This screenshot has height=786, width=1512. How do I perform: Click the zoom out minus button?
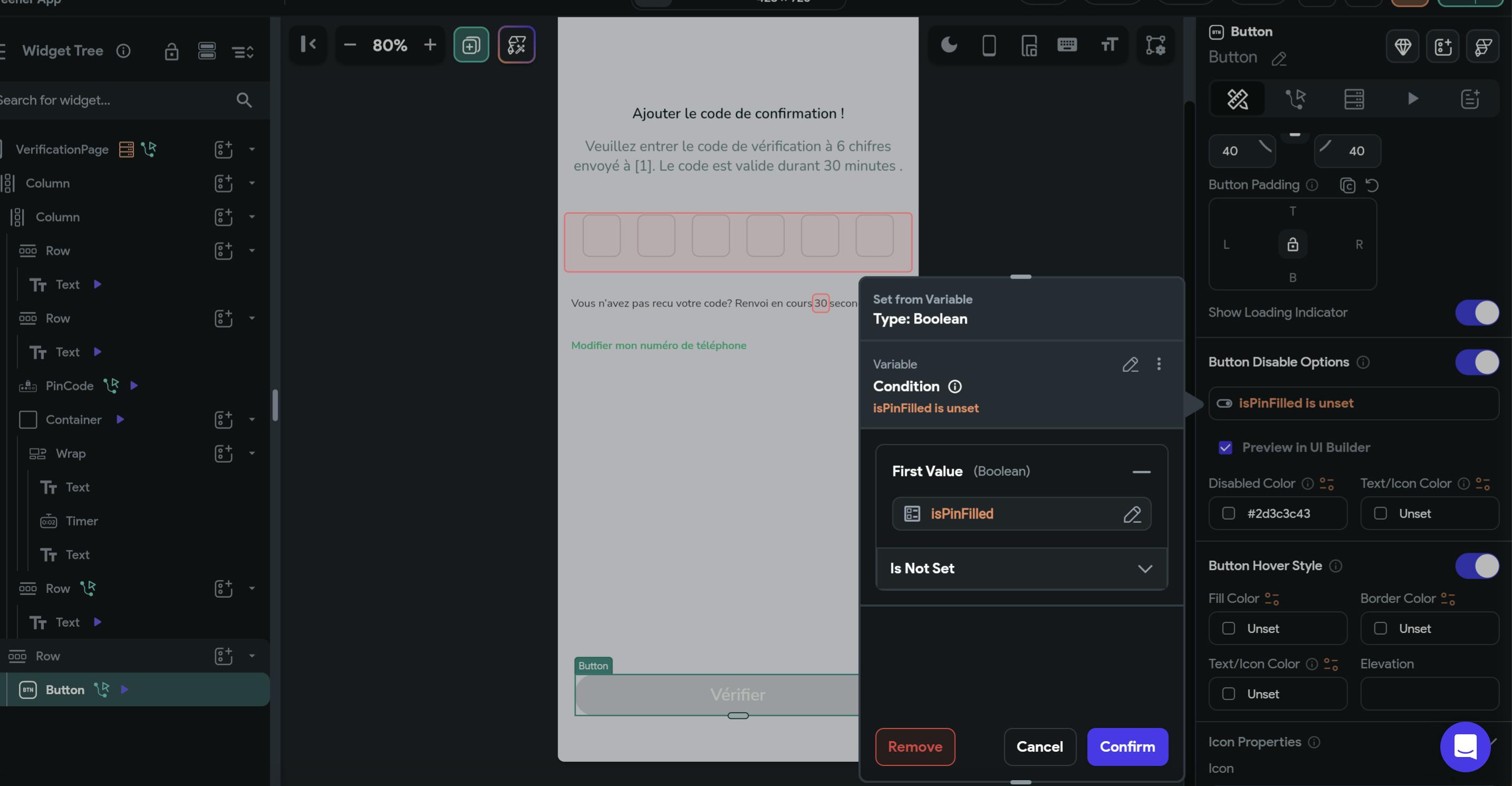coord(350,45)
